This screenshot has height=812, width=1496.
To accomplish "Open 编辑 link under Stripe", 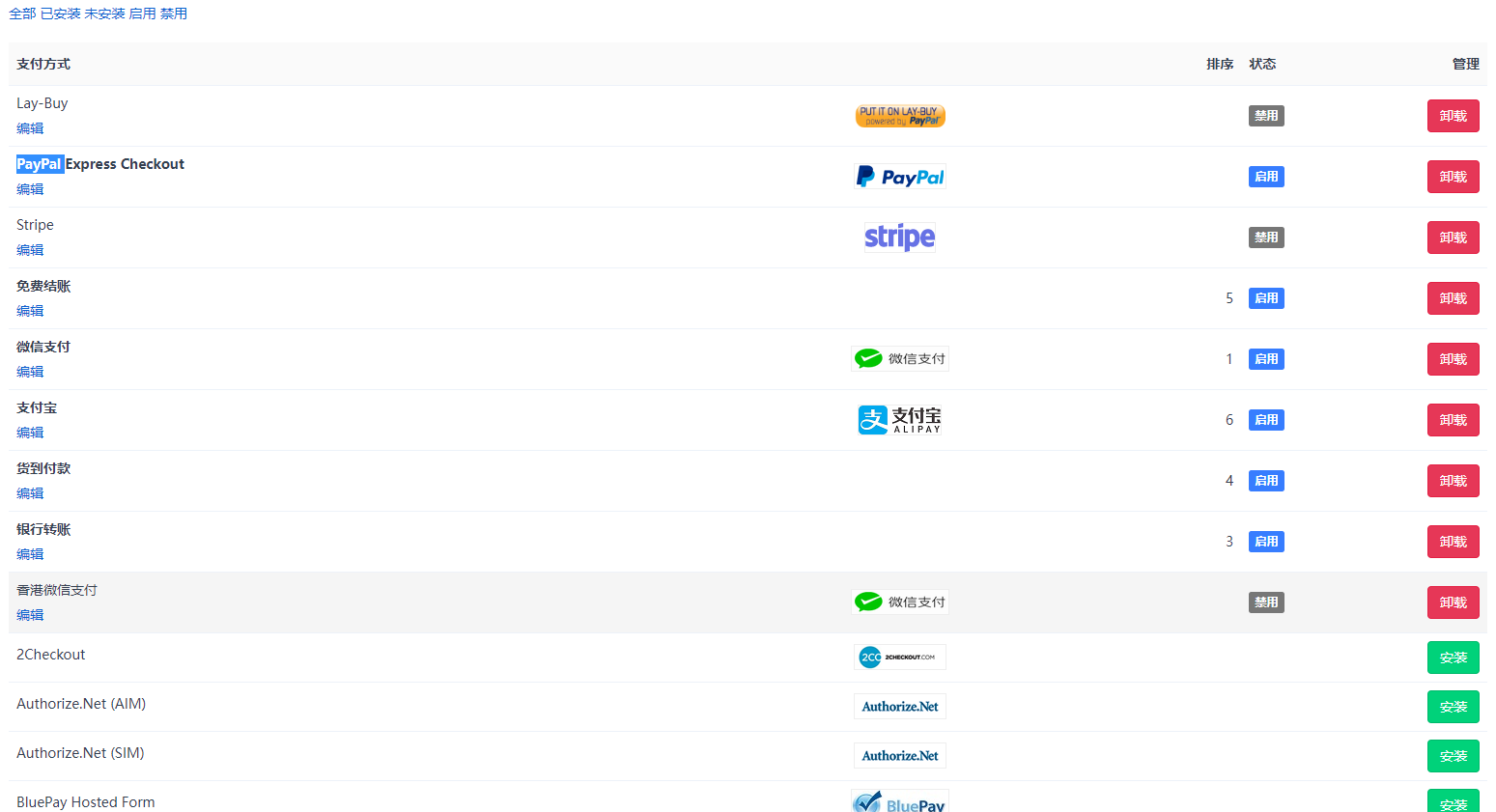I will [x=30, y=250].
